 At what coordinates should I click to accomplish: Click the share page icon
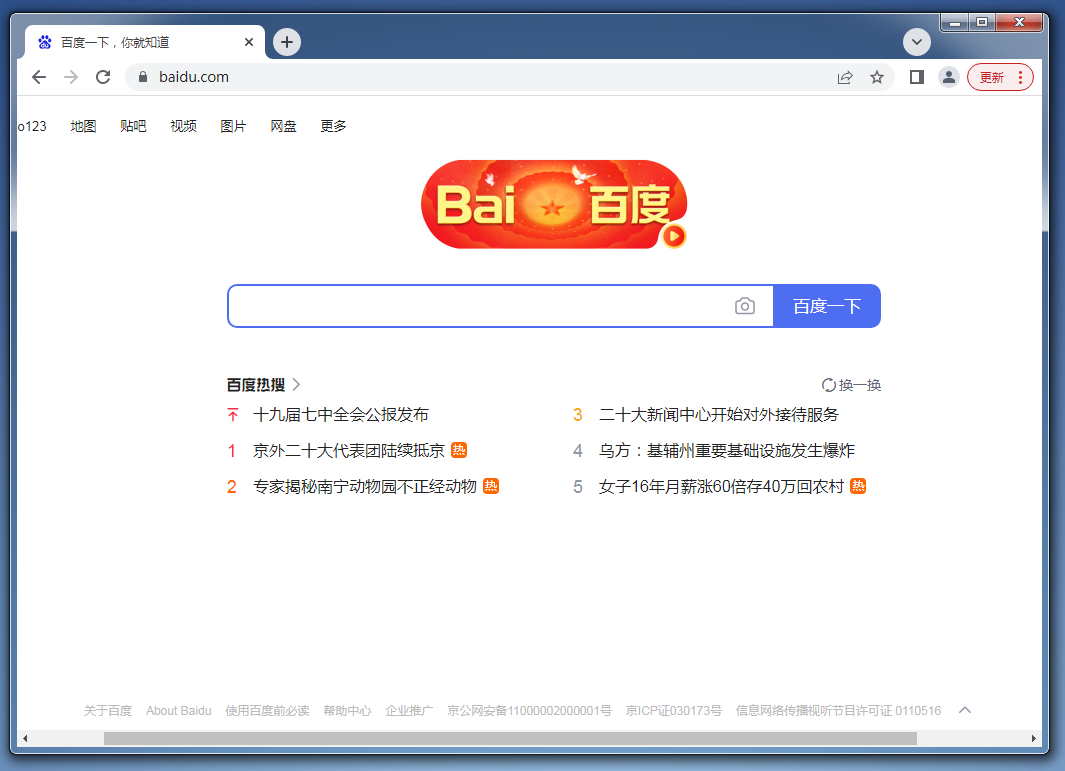click(x=845, y=77)
